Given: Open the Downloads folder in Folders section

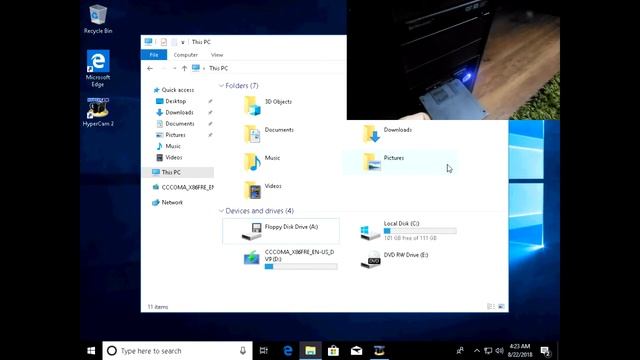Looking at the screenshot, I should (387, 133).
